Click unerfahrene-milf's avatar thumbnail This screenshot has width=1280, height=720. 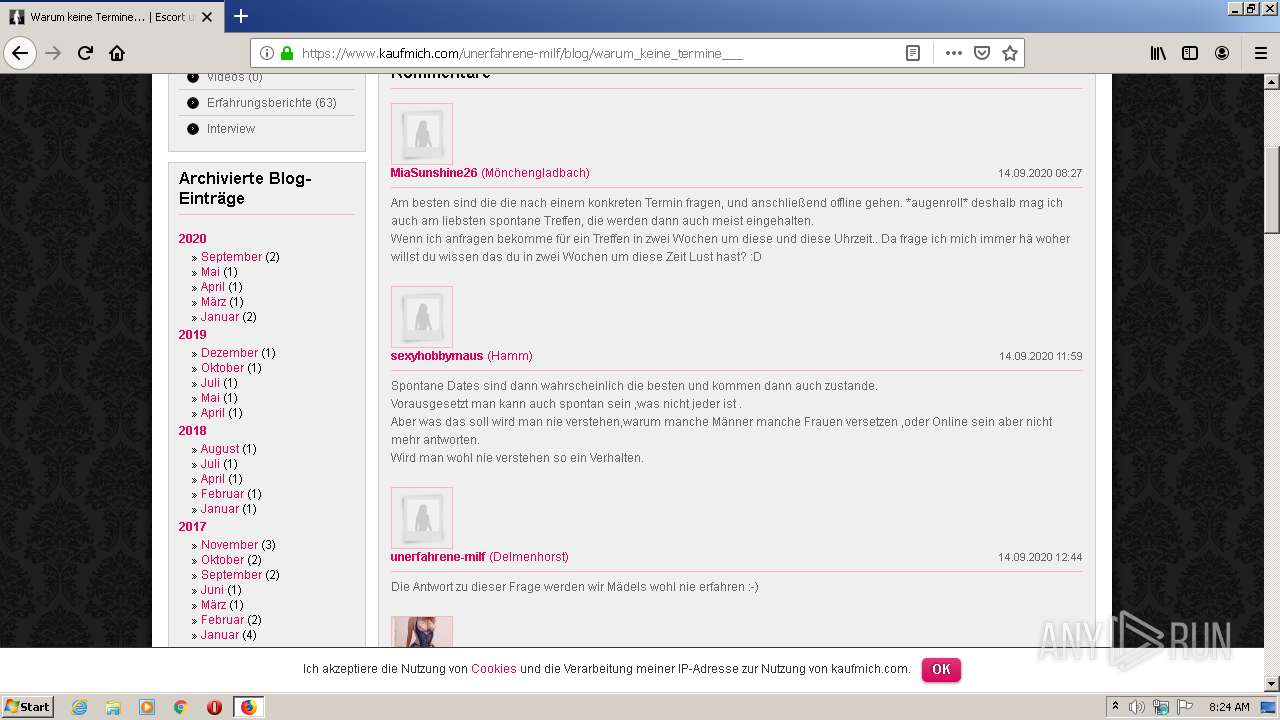(x=422, y=518)
